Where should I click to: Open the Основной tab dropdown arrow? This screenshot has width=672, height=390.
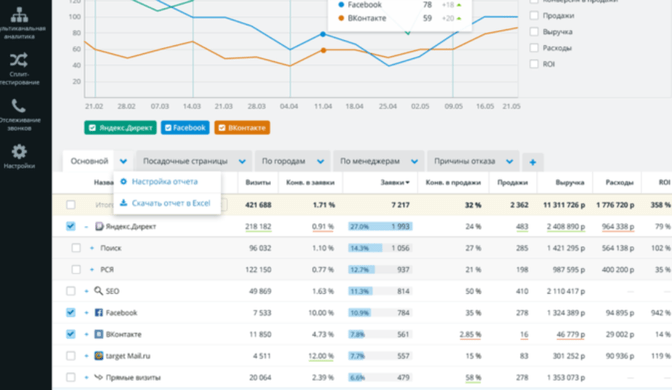click(x=123, y=162)
